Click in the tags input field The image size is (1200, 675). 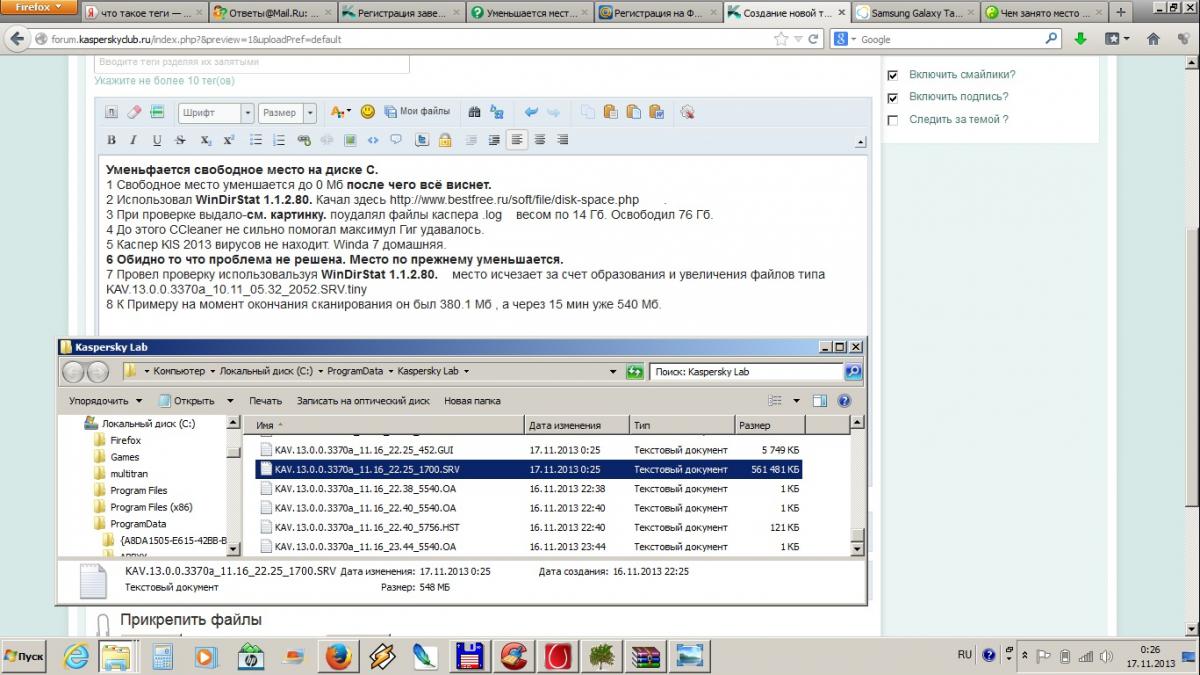[252, 63]
